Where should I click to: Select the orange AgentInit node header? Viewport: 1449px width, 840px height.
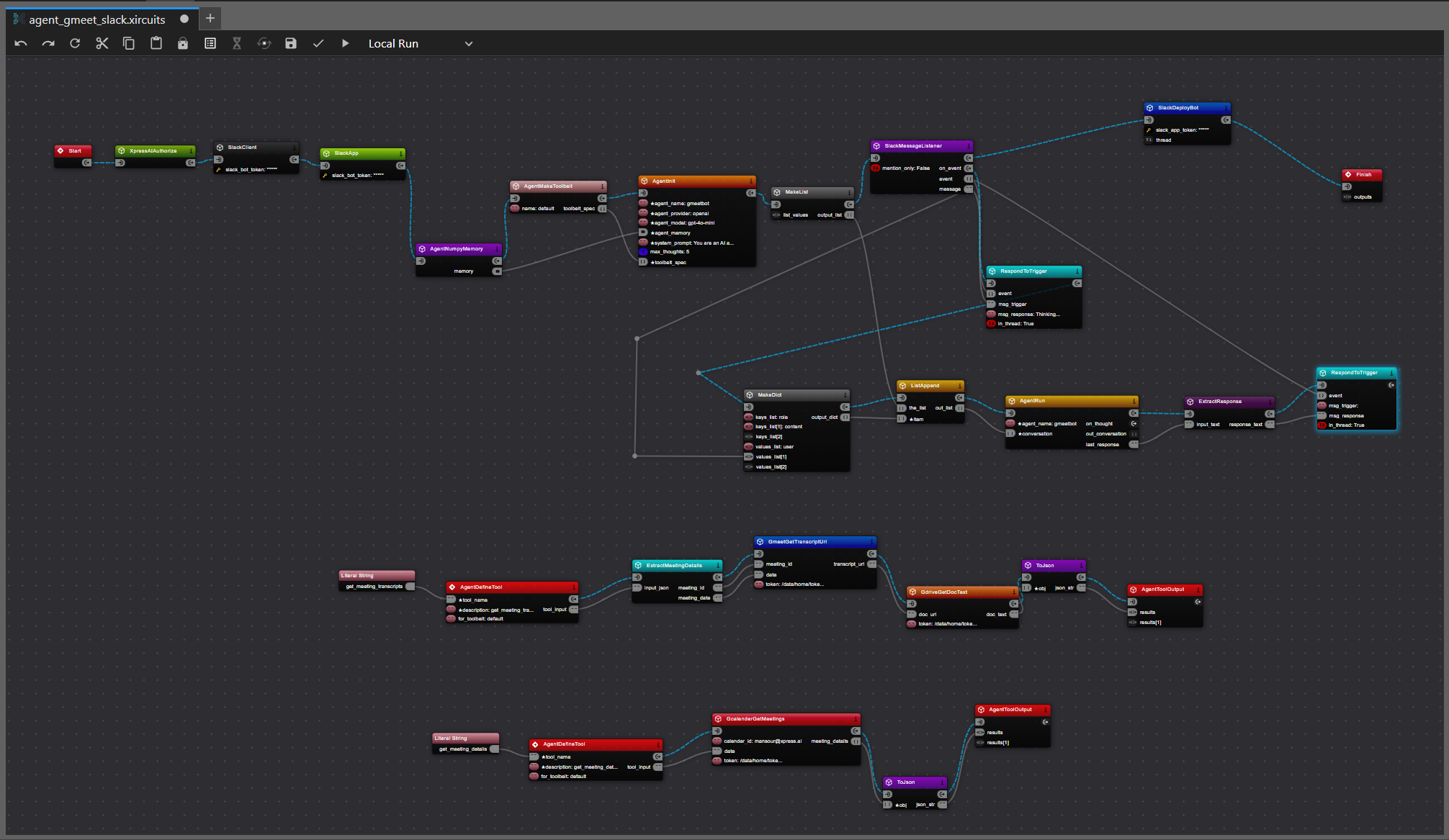click(697, 181)
